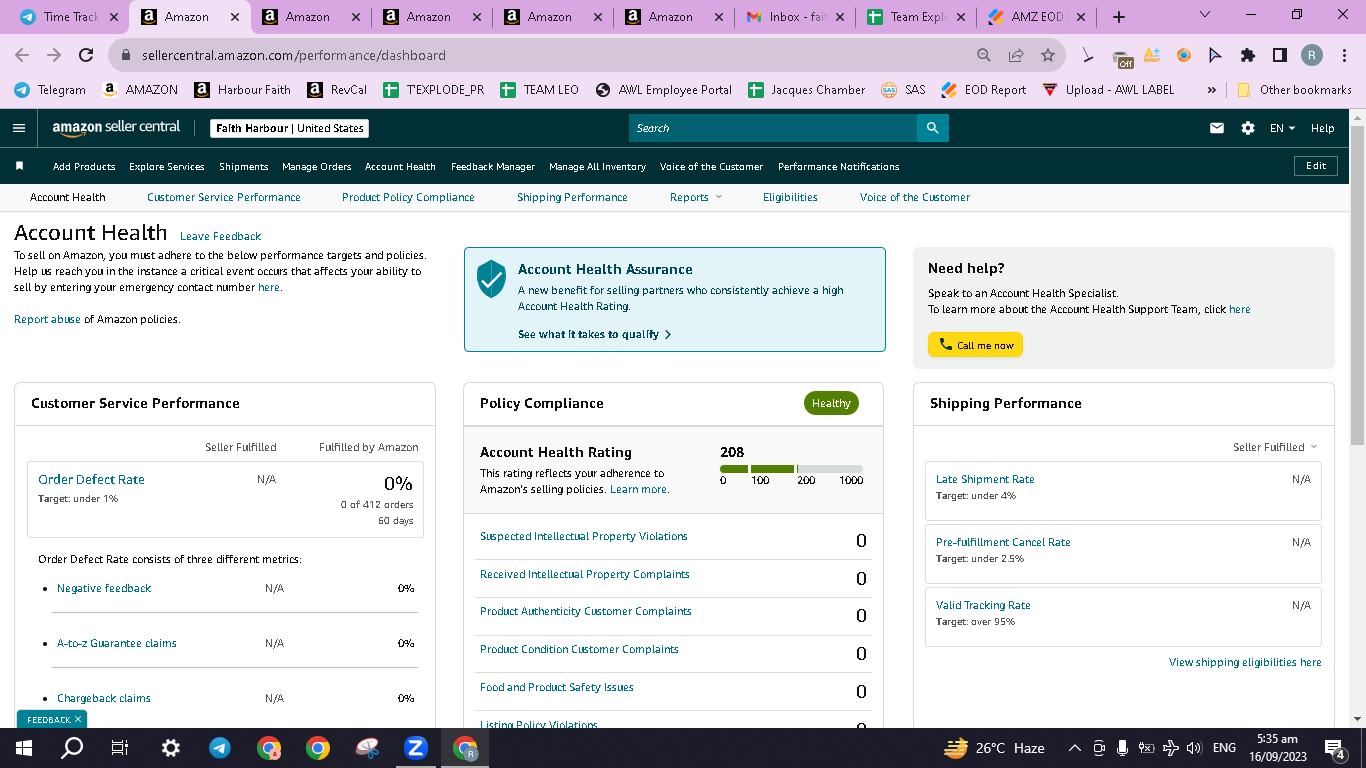Viewport: 1366px width, 768px height.
Task: Click the volume speaker icon in the system tray
Action: coord(1193,747)
